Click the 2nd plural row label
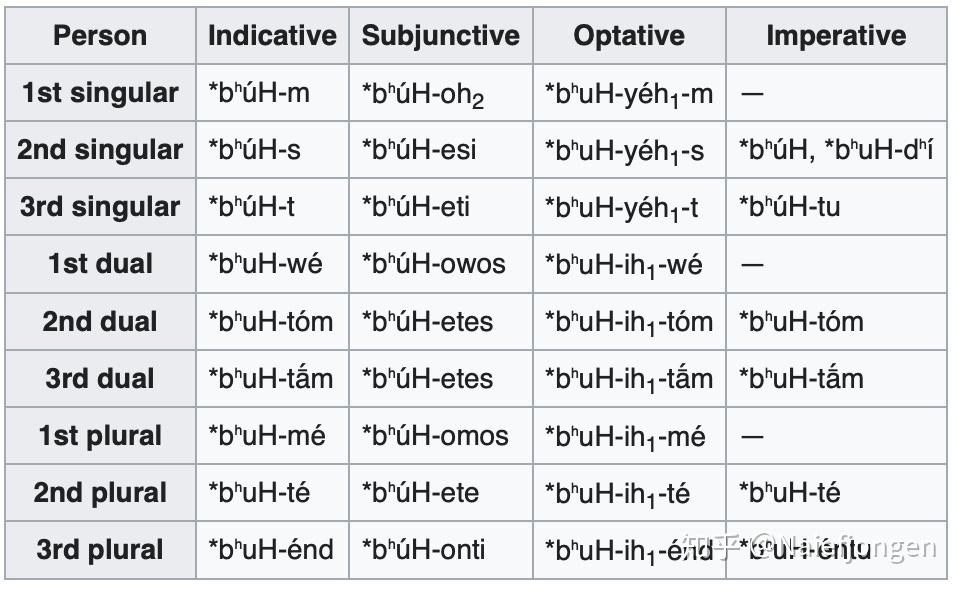The height and width of the screenshot is (590, 962). pos(100,493)
